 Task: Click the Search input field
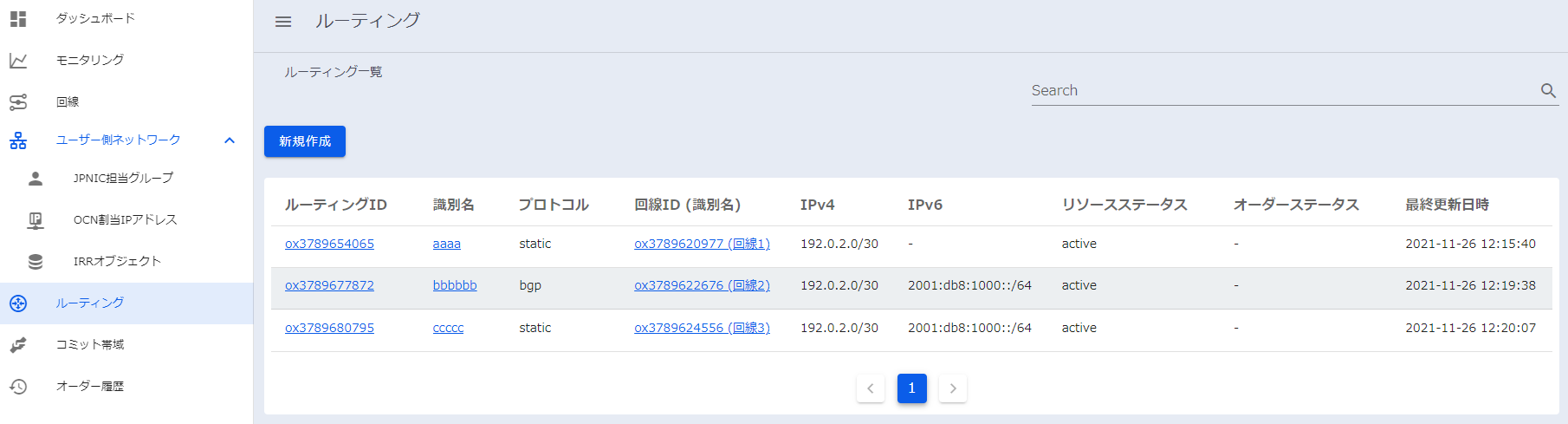[x=1282, y=90]
